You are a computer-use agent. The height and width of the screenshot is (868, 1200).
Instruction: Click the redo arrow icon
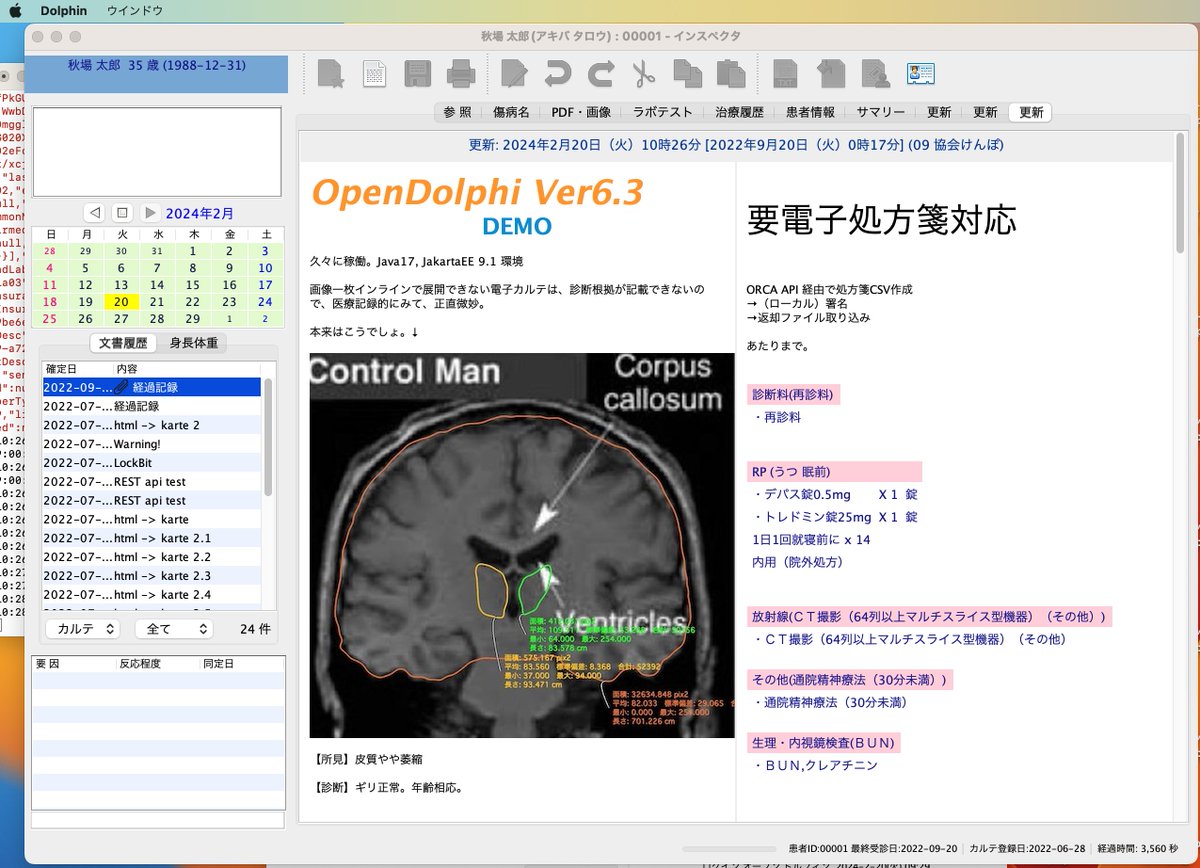coord(601,74)
